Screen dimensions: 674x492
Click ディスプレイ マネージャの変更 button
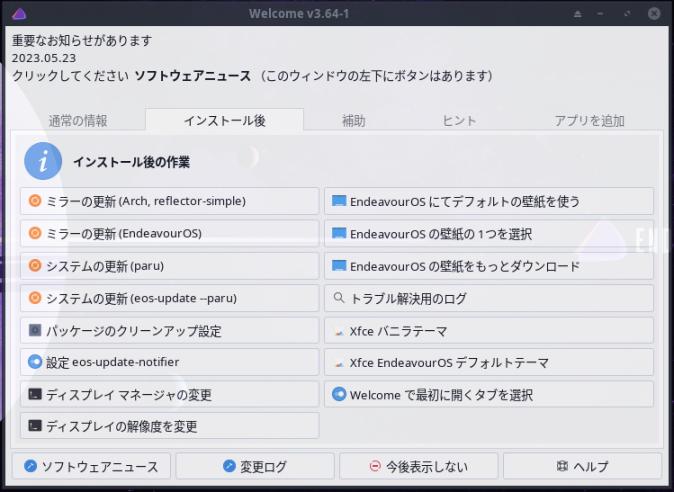click(170, 394)
